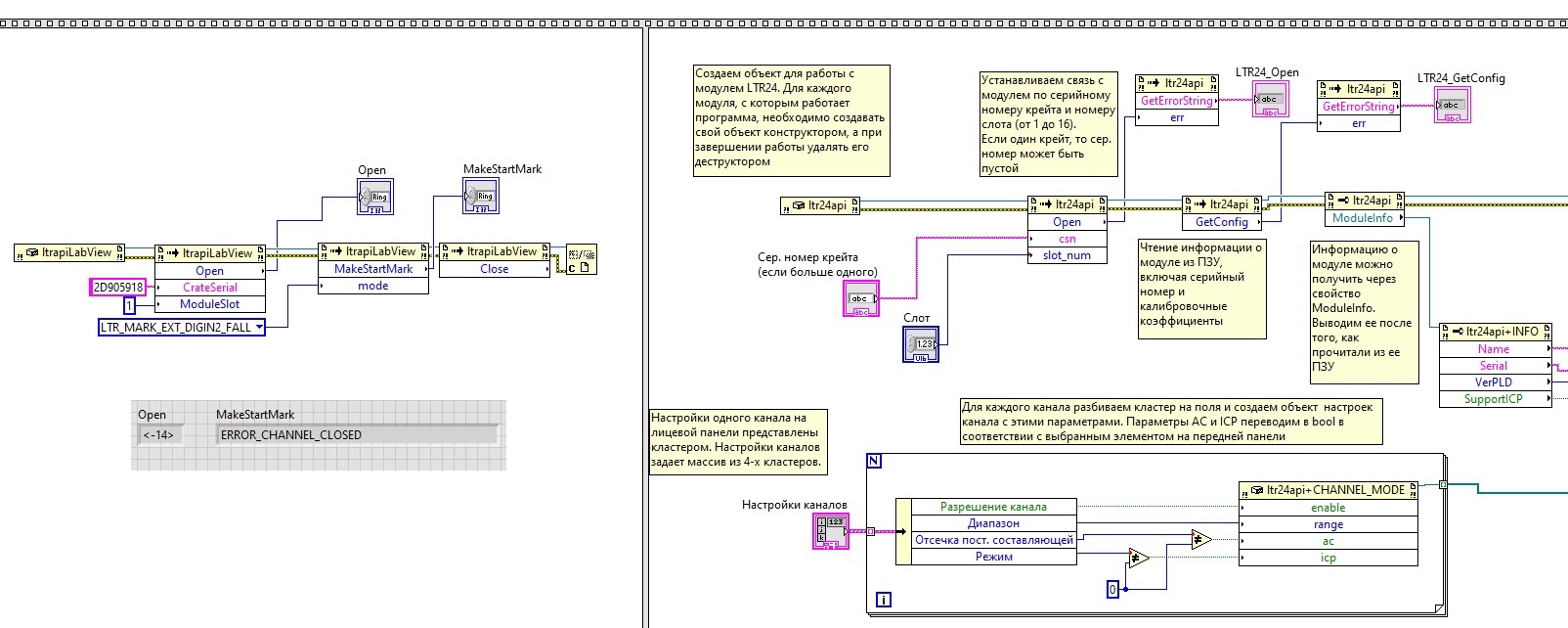Select the MakeStartMark ring indicator terminal
The image size is (1568, 628).
point(480,196)
